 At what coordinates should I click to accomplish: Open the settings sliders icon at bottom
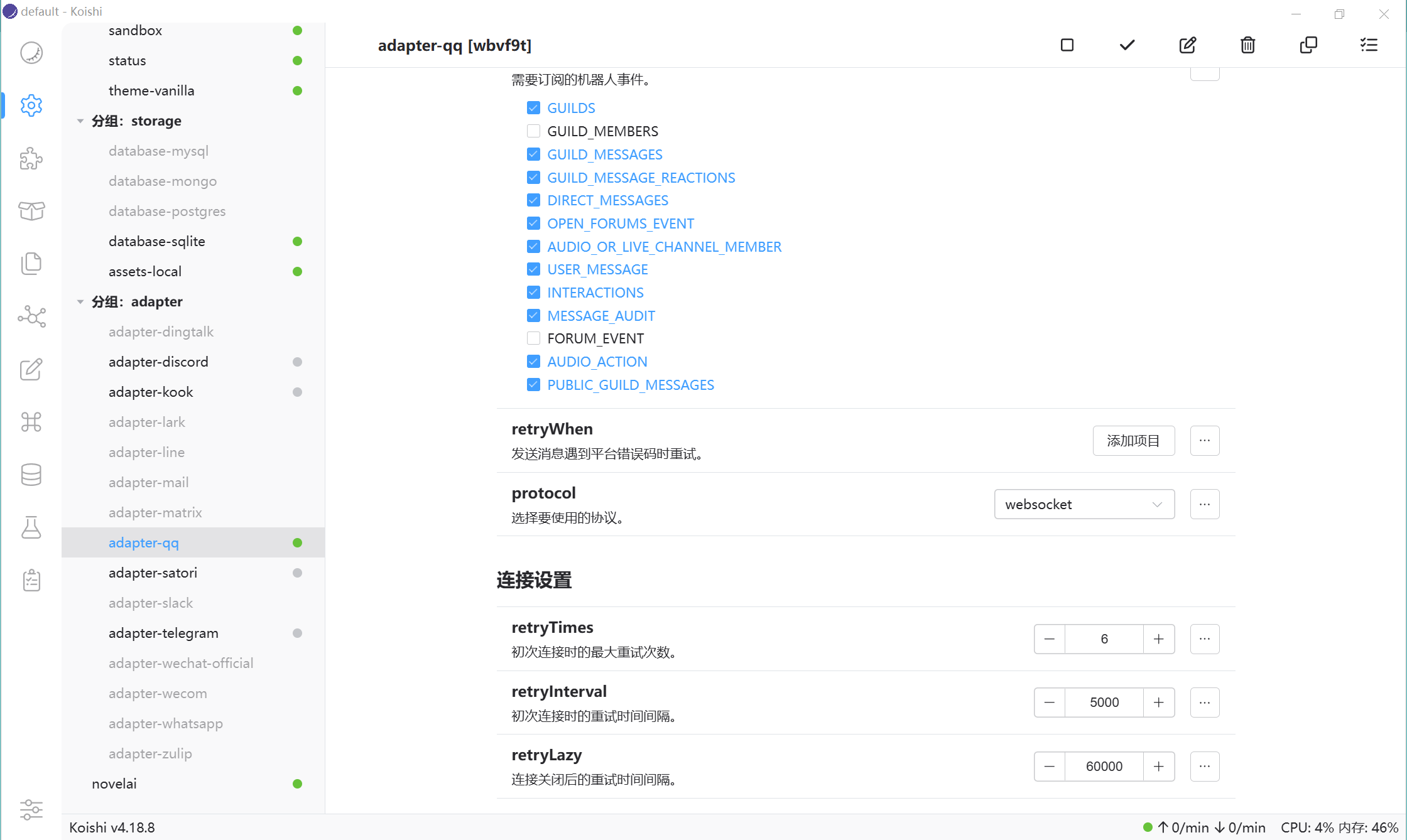click(31, 810)
